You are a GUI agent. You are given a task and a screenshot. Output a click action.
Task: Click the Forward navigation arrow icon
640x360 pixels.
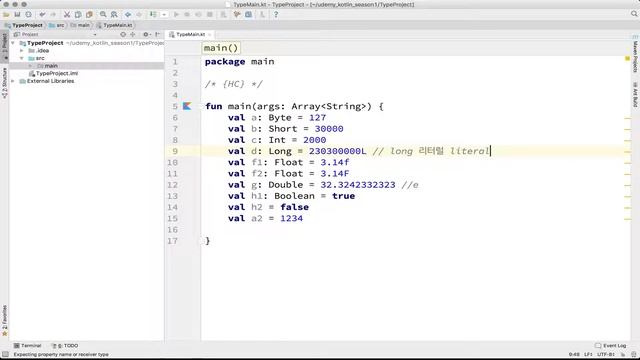[x=139, y=15]
